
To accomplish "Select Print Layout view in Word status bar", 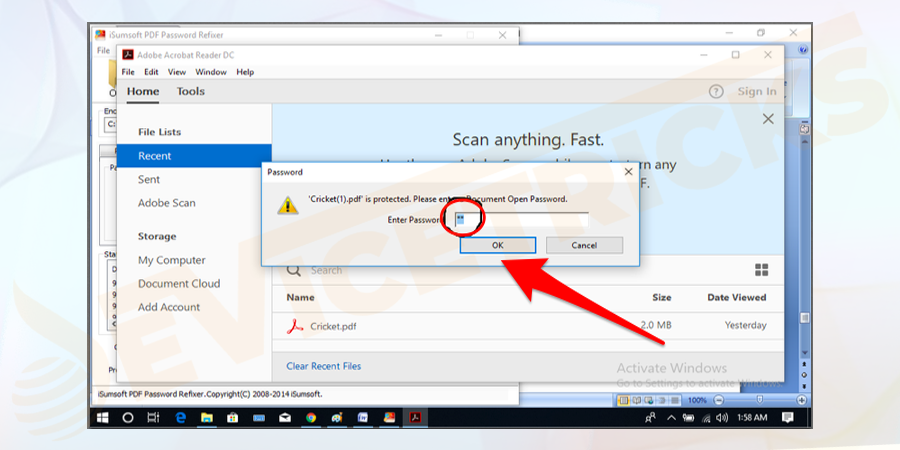I will [x=623, y=400].
